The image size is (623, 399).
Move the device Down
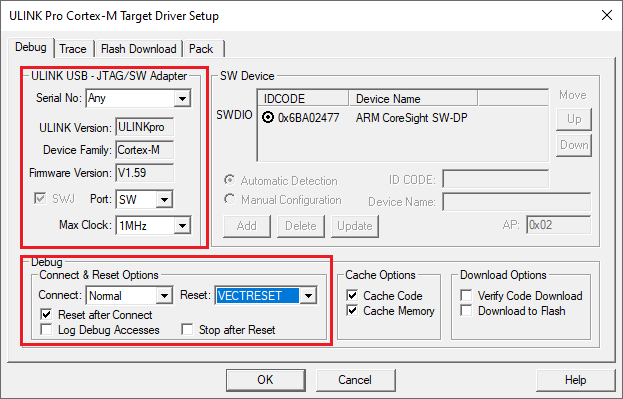(x=574, y=145)
